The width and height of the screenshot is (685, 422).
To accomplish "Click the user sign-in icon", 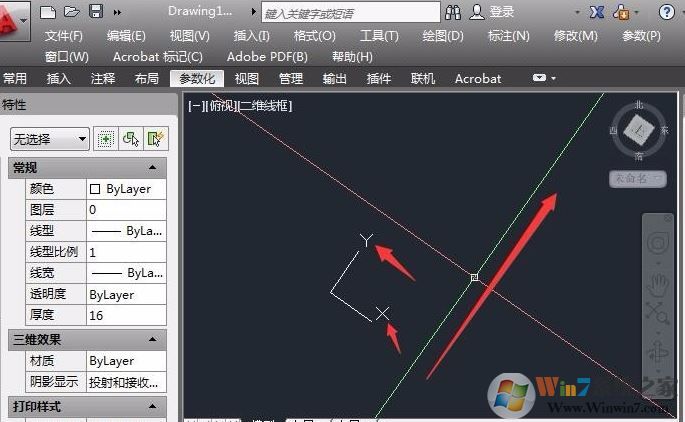I will tap(477, 12).
